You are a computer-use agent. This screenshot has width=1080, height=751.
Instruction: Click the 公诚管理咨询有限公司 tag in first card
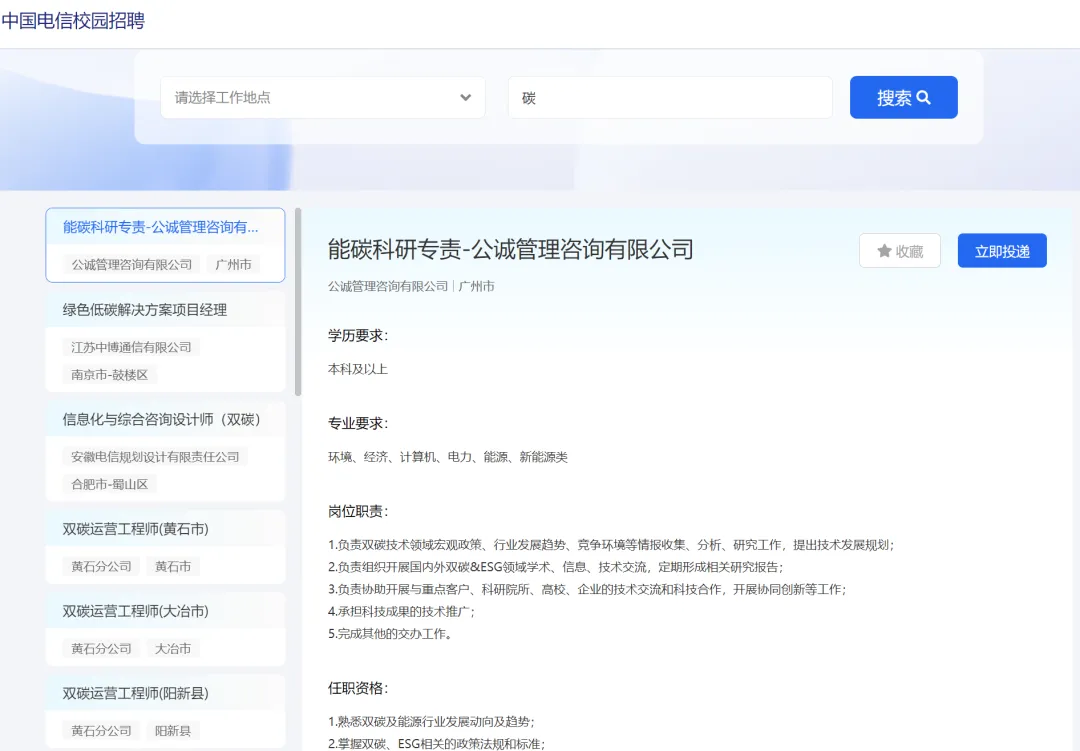pyautogui.click(x=132, y=265)
